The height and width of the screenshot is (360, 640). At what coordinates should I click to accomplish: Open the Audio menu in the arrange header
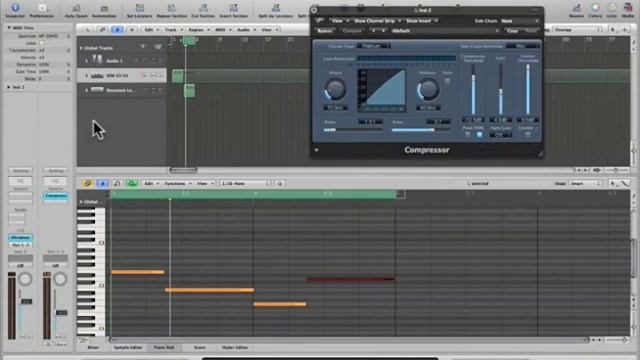coord(246,29)
